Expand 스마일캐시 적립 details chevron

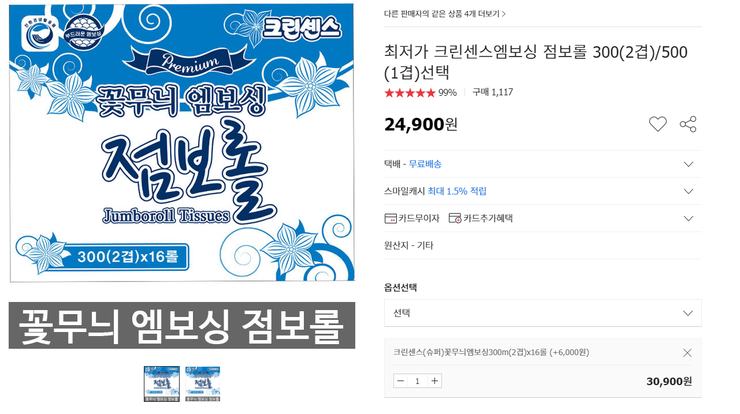click(x=689, y=191)
